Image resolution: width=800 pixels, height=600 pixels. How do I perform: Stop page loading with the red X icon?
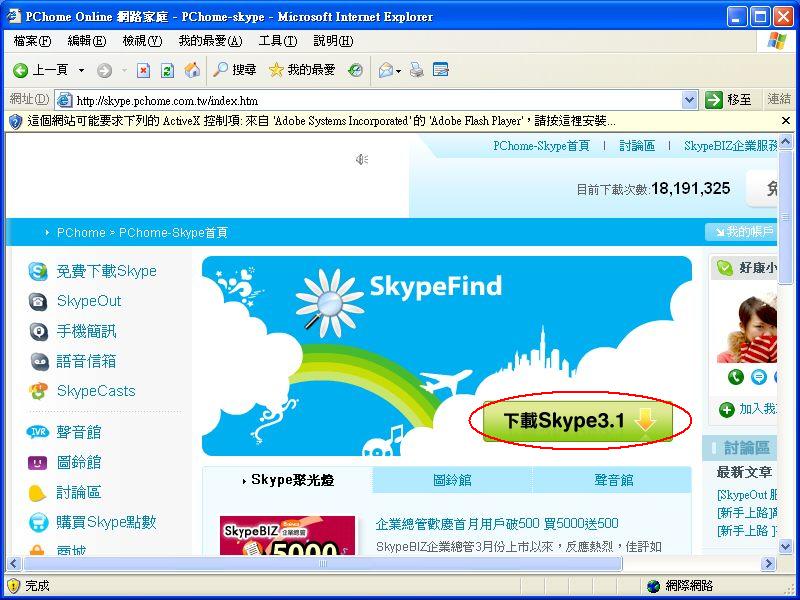point(143,70)
